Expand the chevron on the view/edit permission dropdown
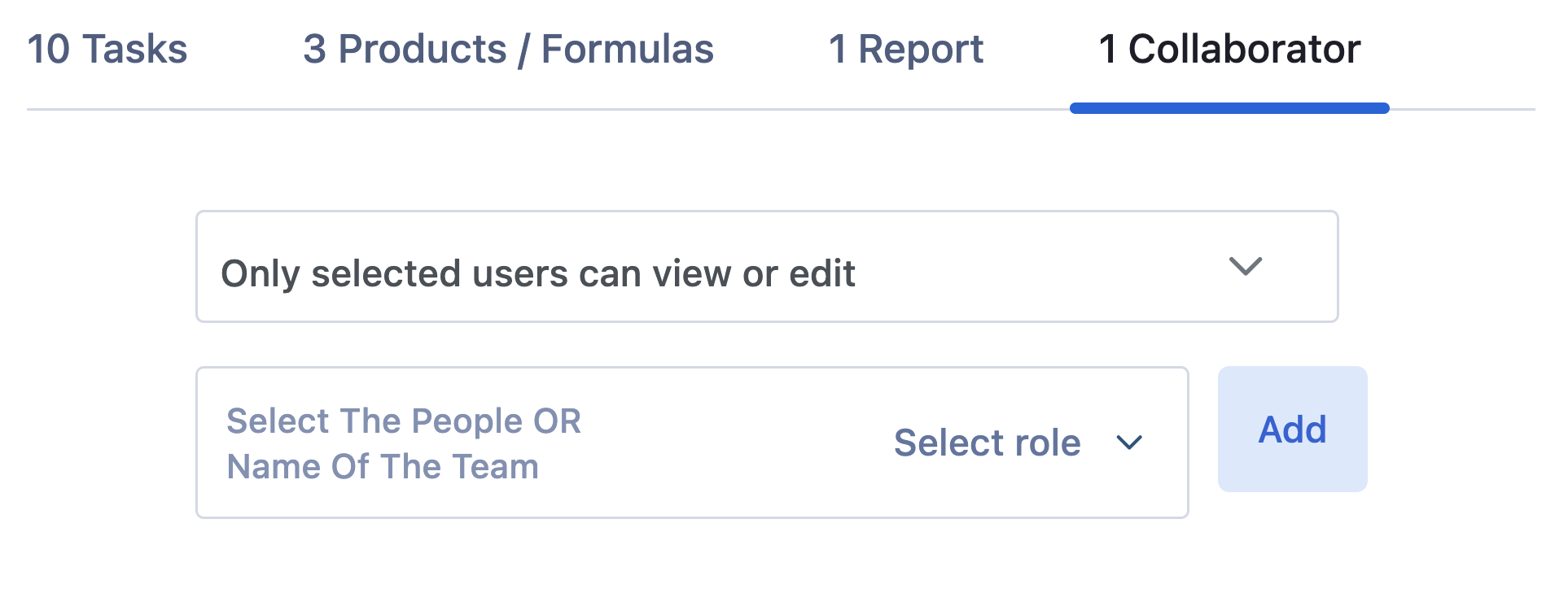Screen dimensions: 1568x602 tap(1245, 267)
